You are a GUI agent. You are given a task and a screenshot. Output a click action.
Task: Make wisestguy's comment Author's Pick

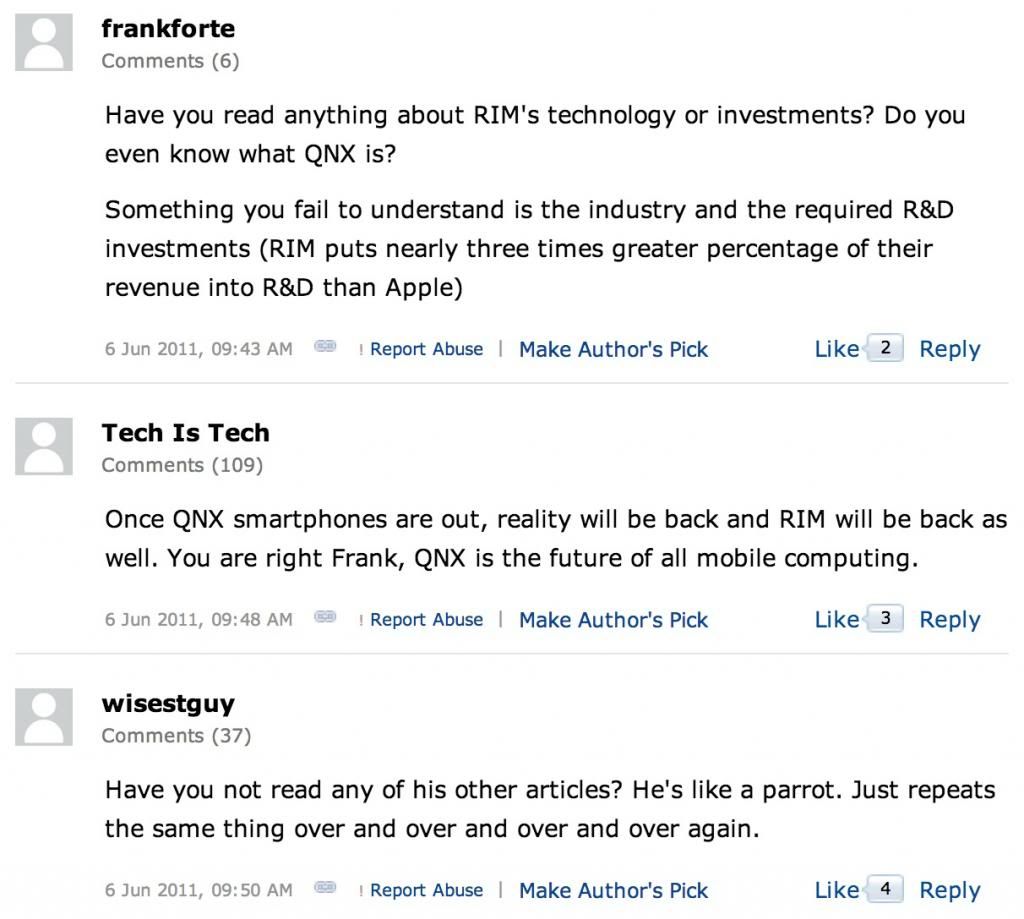pos(613,890)
